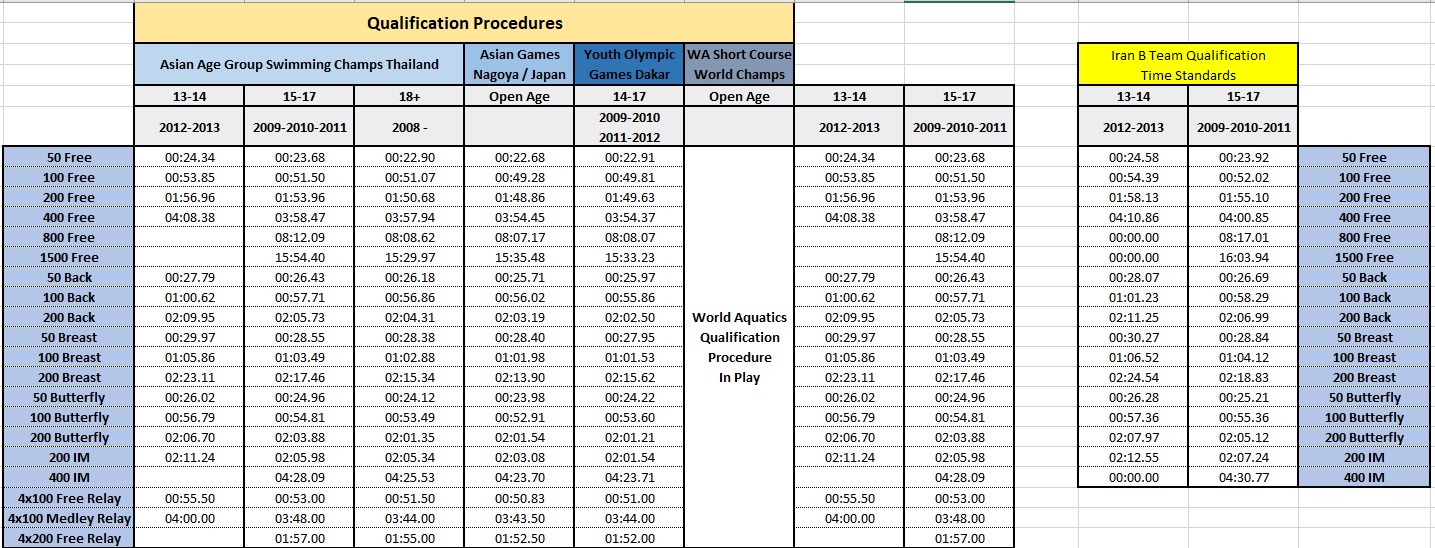Image resolution: width=1435 pixels, height=548 pixels.
Task: Click the Iran B 50 Free time 00:24.58
Action: (x=1133, y=157)
